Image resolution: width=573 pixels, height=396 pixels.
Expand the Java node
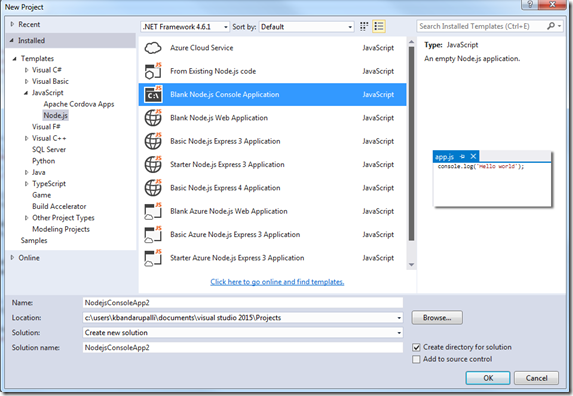(26, 172)
